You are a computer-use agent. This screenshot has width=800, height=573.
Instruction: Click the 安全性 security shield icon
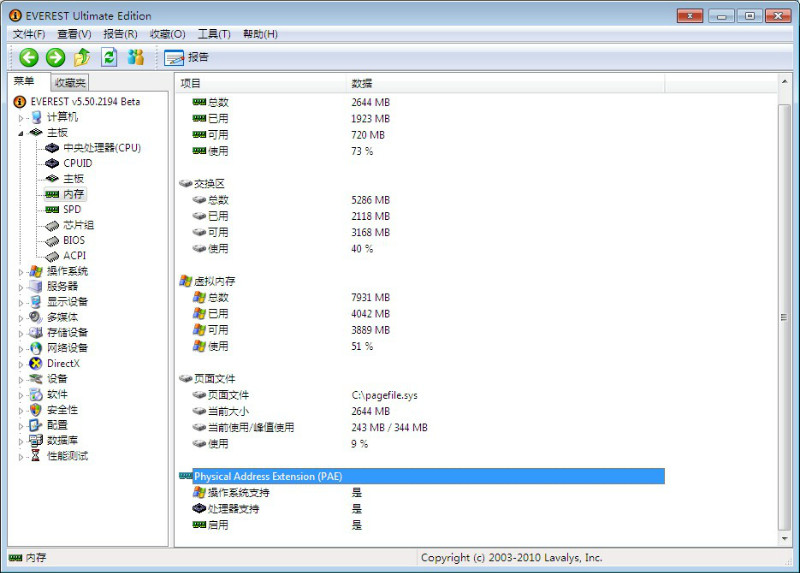coord(36,410)
